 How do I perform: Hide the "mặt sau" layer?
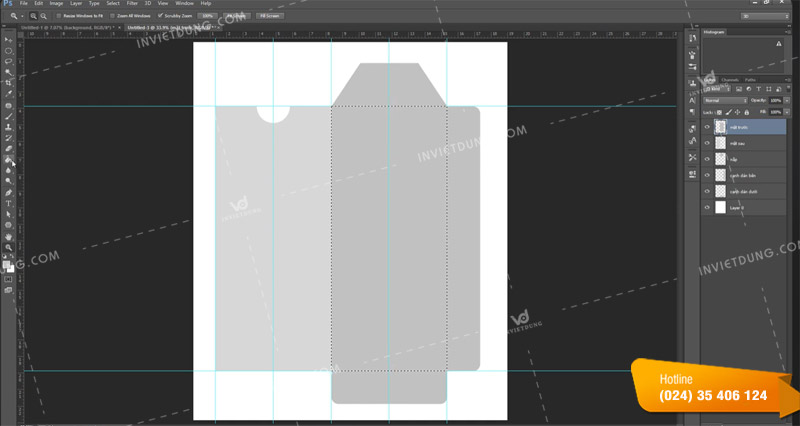(707, 144)
